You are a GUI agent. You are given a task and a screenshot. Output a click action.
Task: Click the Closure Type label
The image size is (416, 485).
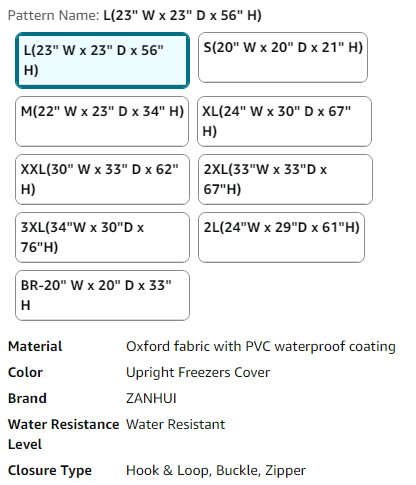click(50, 470)
